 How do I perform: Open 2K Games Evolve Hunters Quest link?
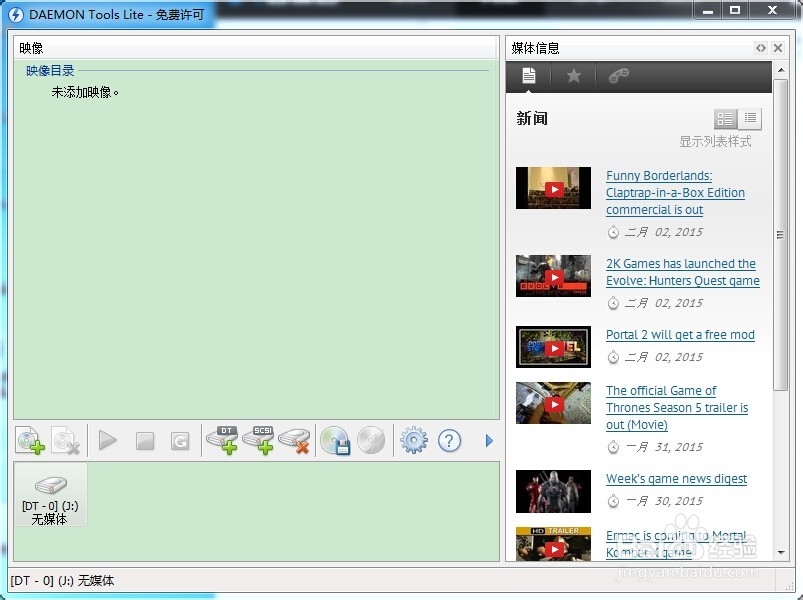click(683, 272)
